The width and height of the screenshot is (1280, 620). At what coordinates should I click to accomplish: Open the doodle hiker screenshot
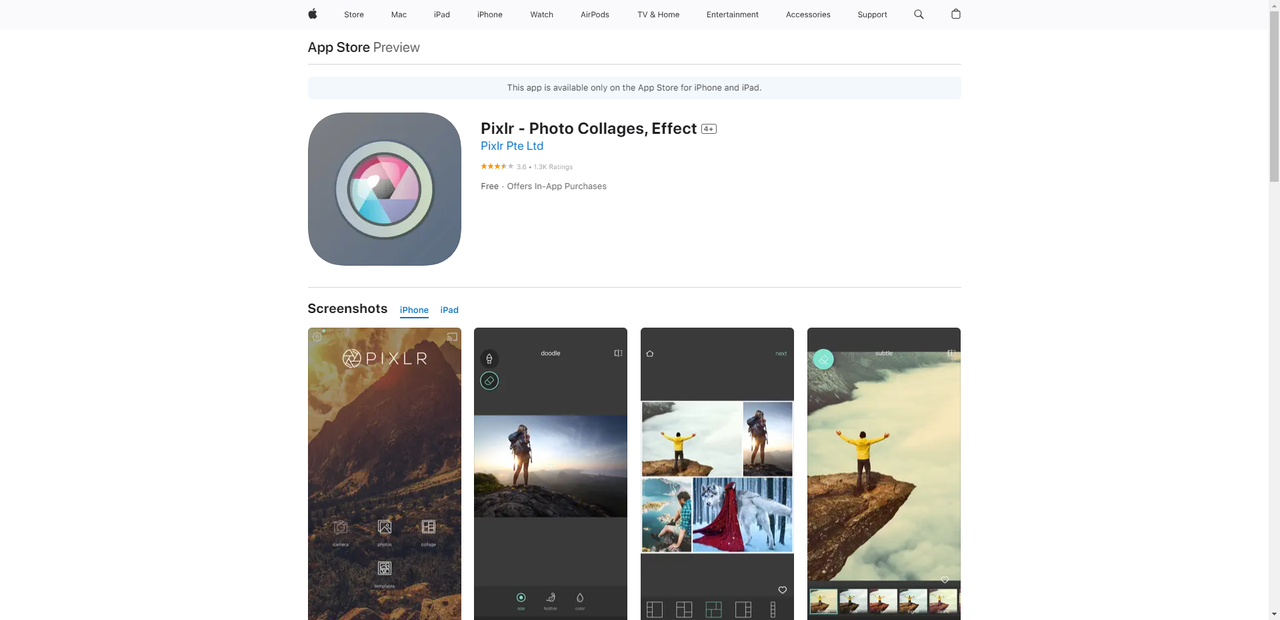(550, 474)
